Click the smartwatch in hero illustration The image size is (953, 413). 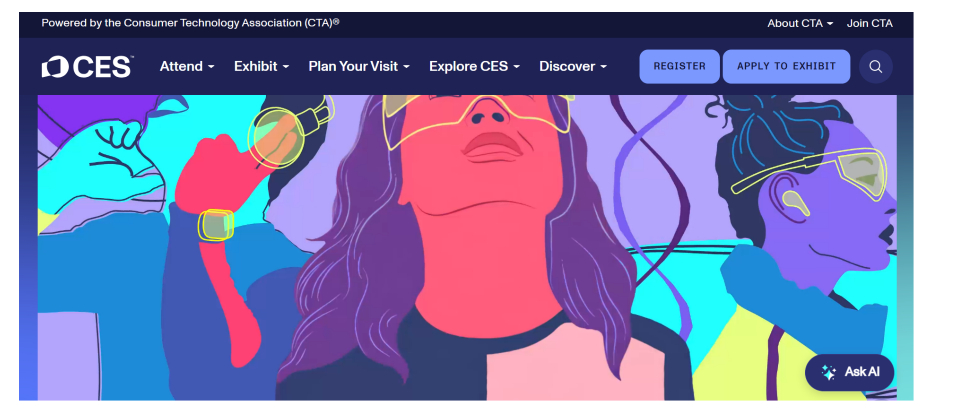tap(216, 225)
